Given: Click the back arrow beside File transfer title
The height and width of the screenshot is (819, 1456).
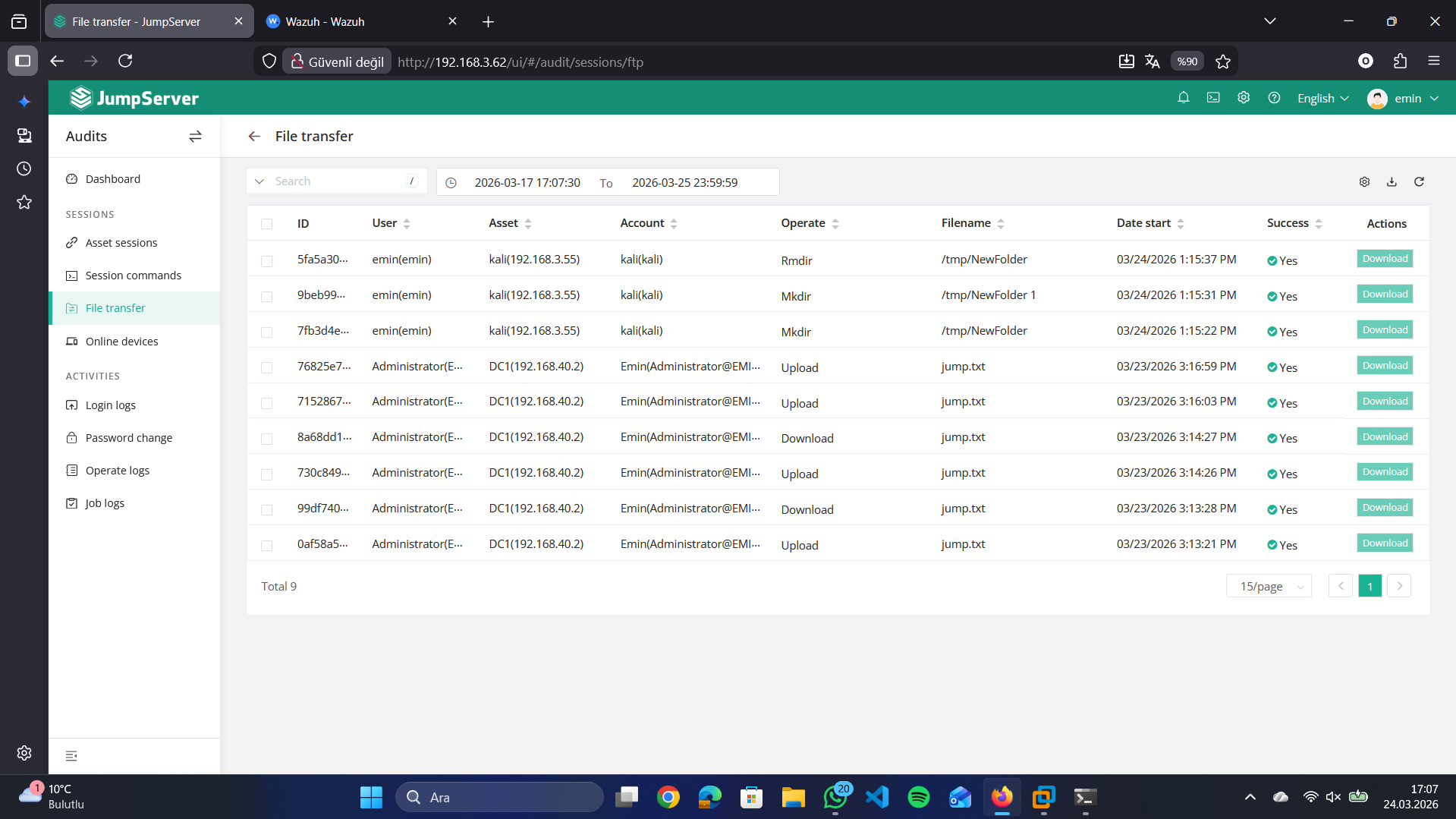Looking at the screenshot, I should (254, 137).
